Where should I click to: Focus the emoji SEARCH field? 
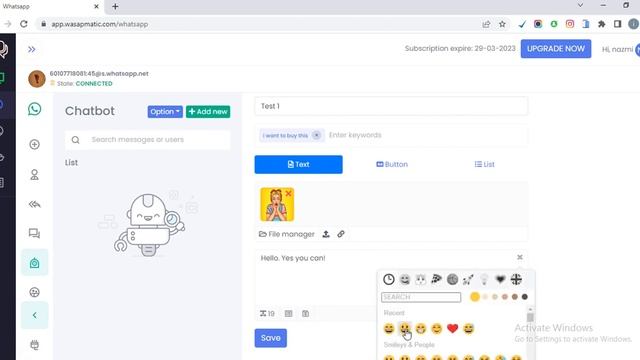click(x=421, y=297)
